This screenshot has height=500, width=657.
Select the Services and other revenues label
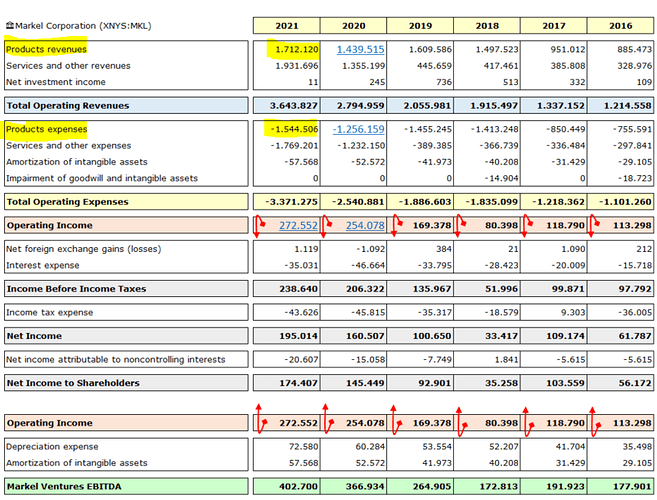point(68,66)
